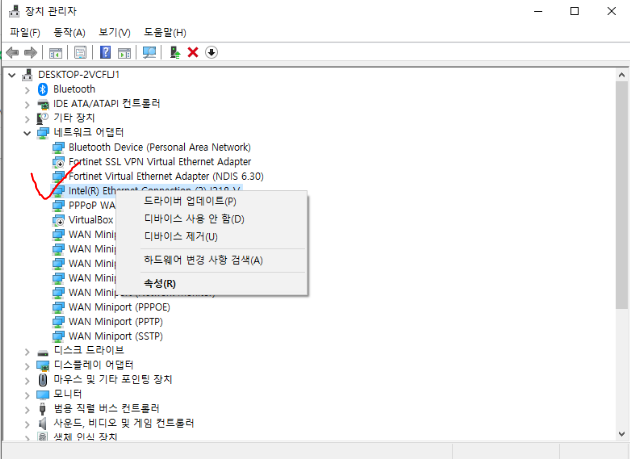This screenshot has width=630, height=459.
Task: Expand the 디스크 드라이브 category
Action: coord(27,352)
